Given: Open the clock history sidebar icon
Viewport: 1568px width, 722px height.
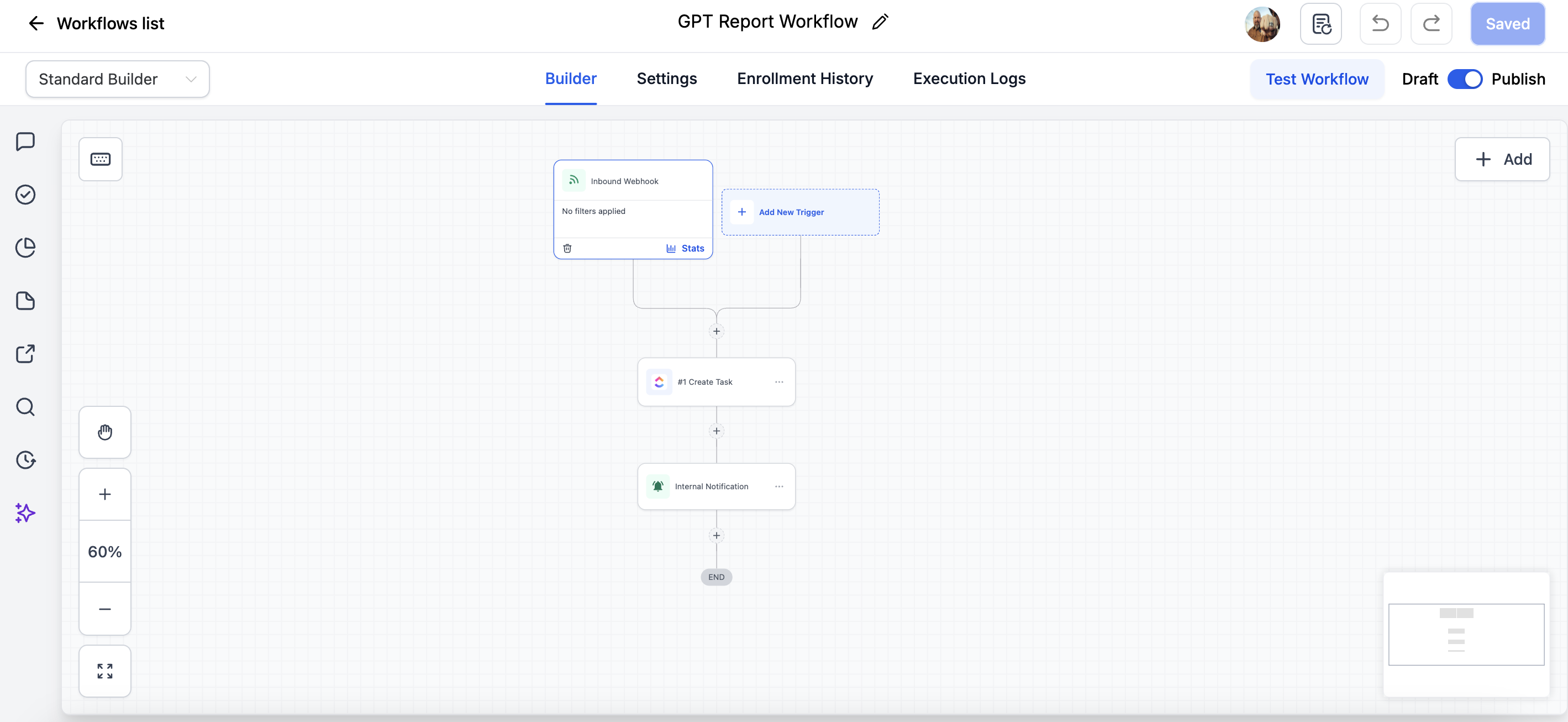Looking at the screenshot, I should (25, 459).
